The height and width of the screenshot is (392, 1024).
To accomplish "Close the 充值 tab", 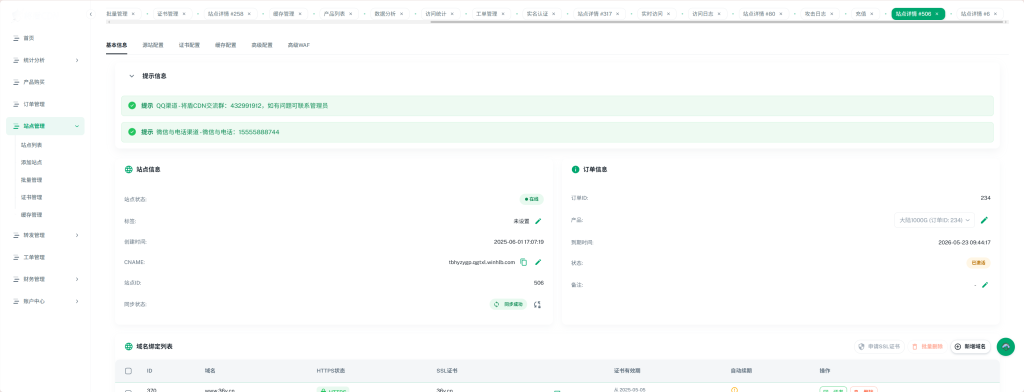I will tap(871, 14).
